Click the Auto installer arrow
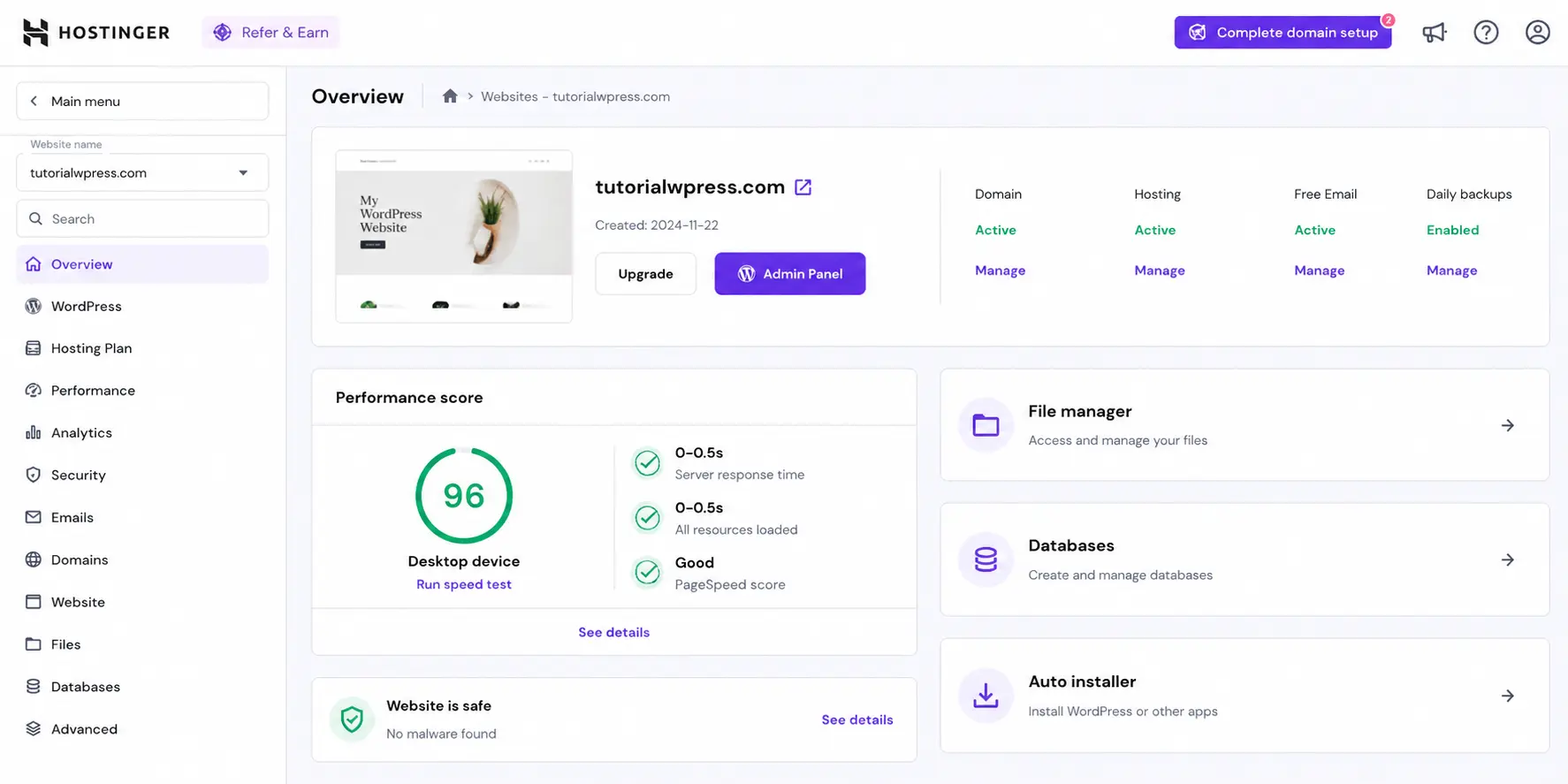 click(1508, 696)
